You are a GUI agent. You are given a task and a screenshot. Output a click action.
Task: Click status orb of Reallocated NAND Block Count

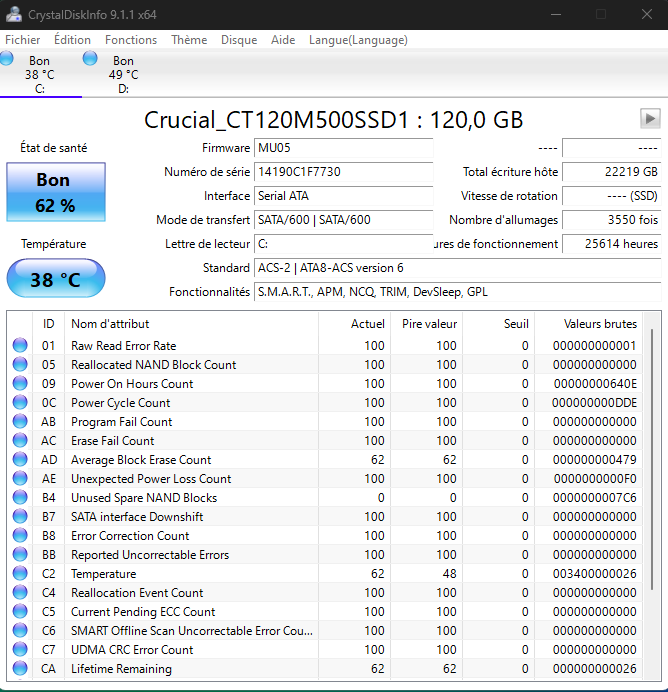tap(20, 364)
